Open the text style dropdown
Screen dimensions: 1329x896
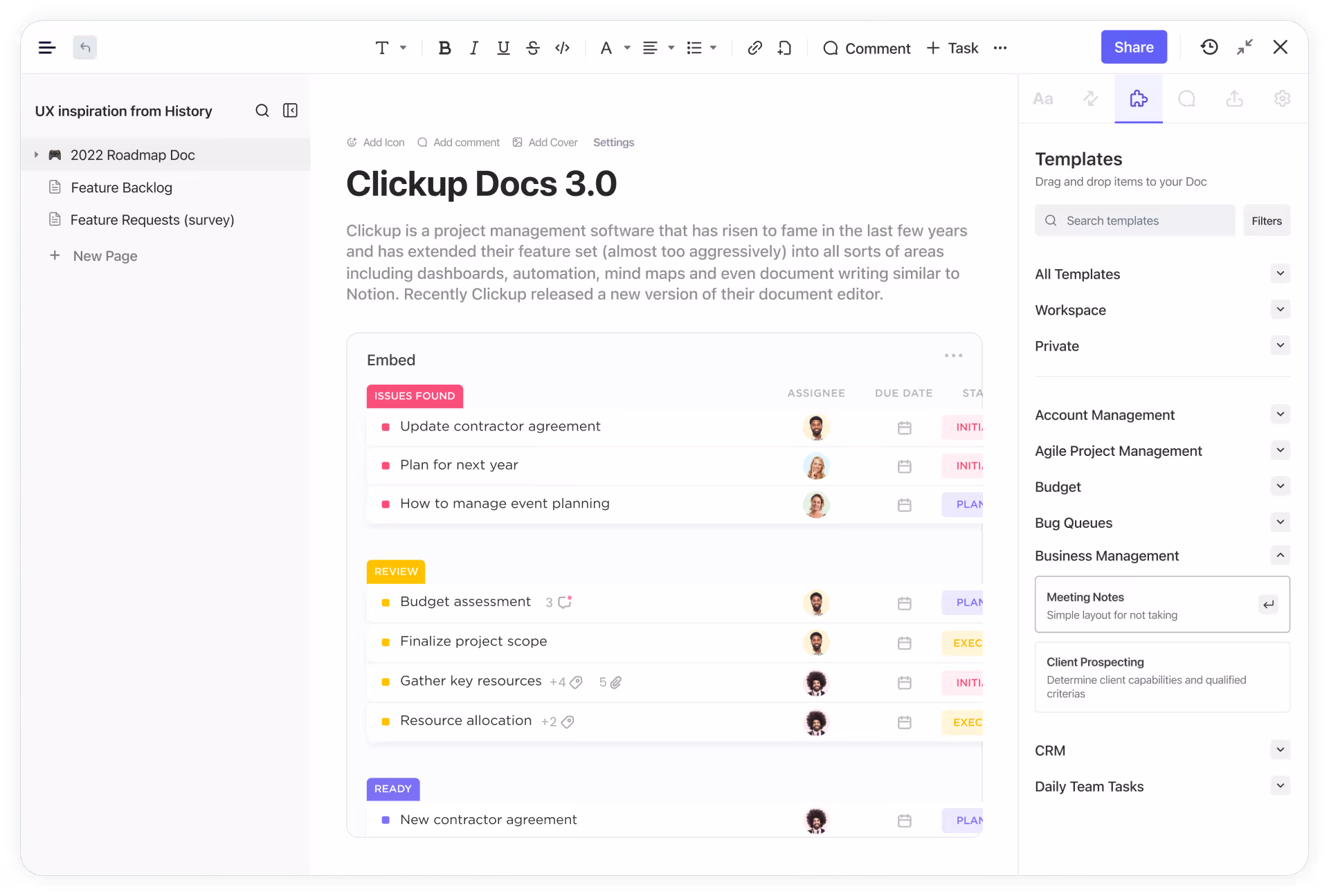(390, 48)
